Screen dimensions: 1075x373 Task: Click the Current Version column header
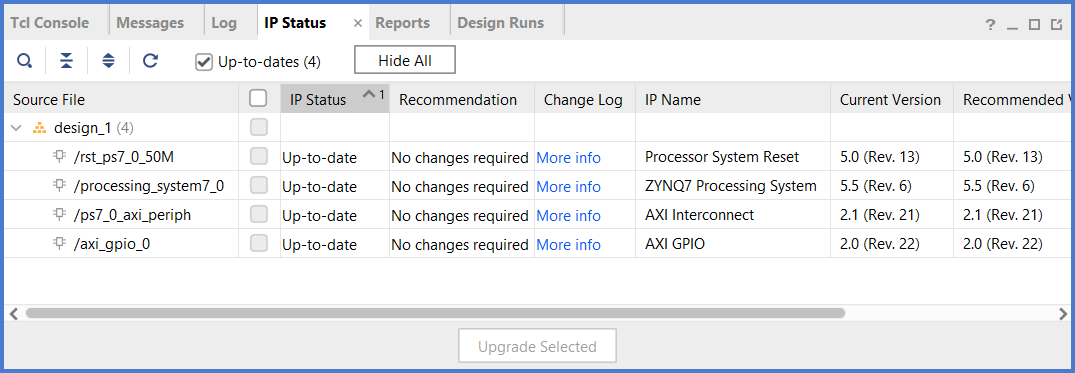coord(891,99)
